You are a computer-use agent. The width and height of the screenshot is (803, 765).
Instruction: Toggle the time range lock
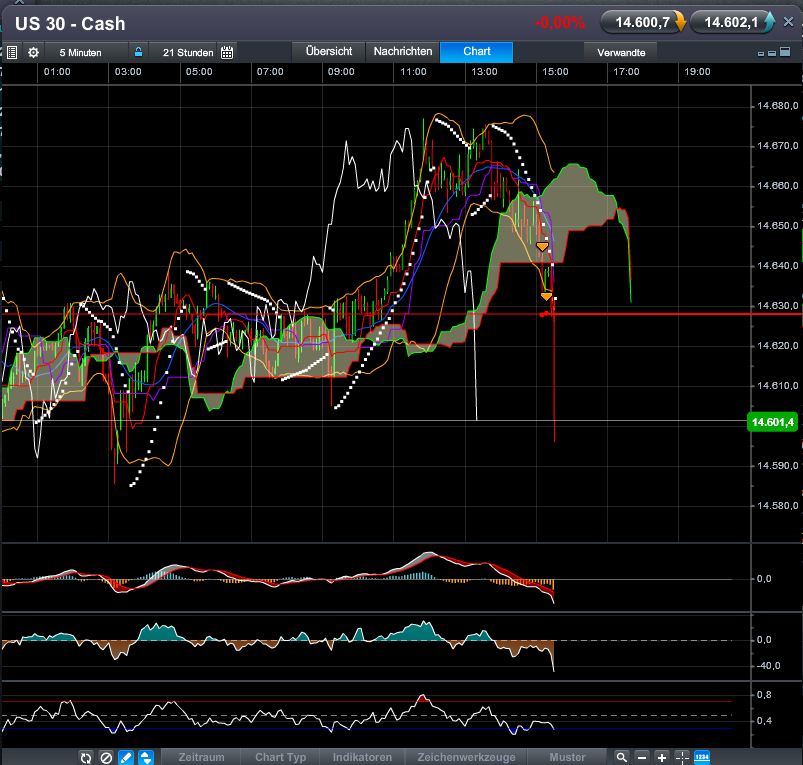tap(139, 52)
